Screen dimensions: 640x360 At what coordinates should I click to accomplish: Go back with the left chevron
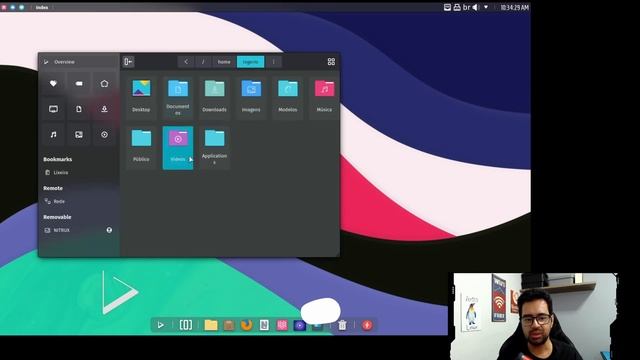(x=186, y=62)
